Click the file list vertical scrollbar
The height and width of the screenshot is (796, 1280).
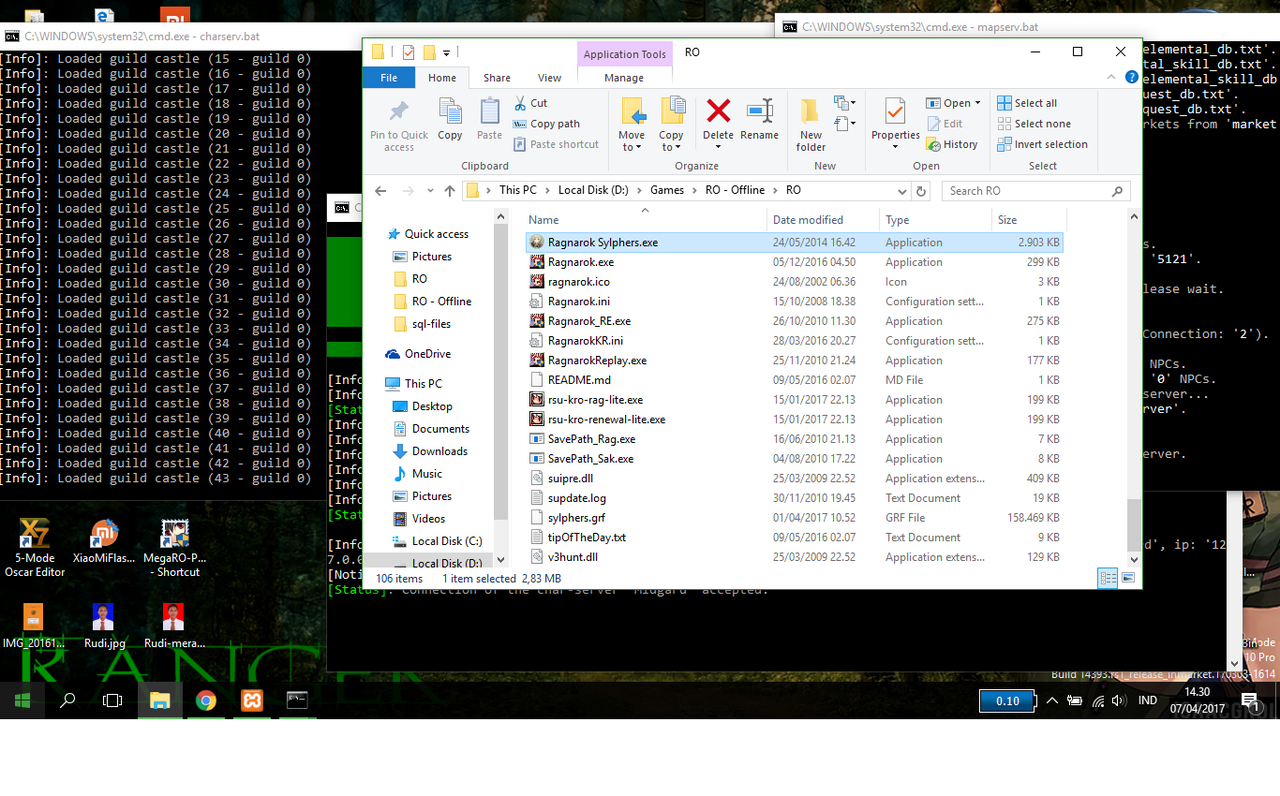[1133, 400]
